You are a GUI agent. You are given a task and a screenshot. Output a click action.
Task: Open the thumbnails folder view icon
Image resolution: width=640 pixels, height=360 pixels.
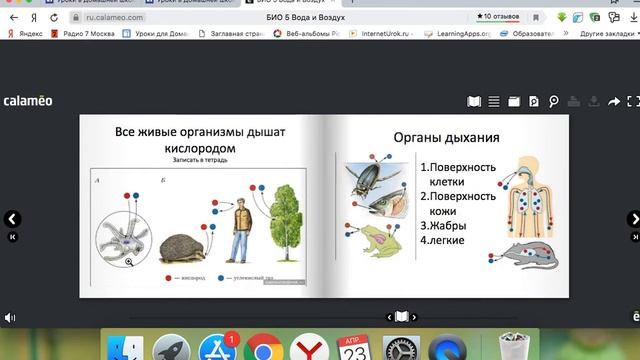[514, 101]
